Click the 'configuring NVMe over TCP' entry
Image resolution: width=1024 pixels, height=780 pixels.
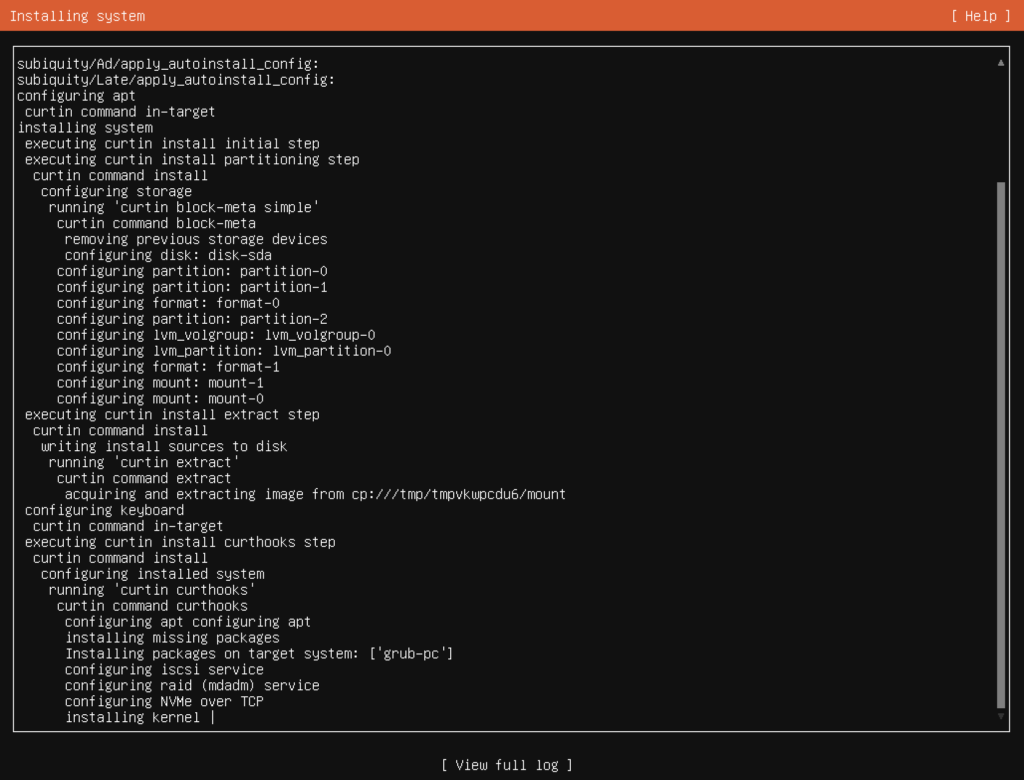tap(172, 701)
